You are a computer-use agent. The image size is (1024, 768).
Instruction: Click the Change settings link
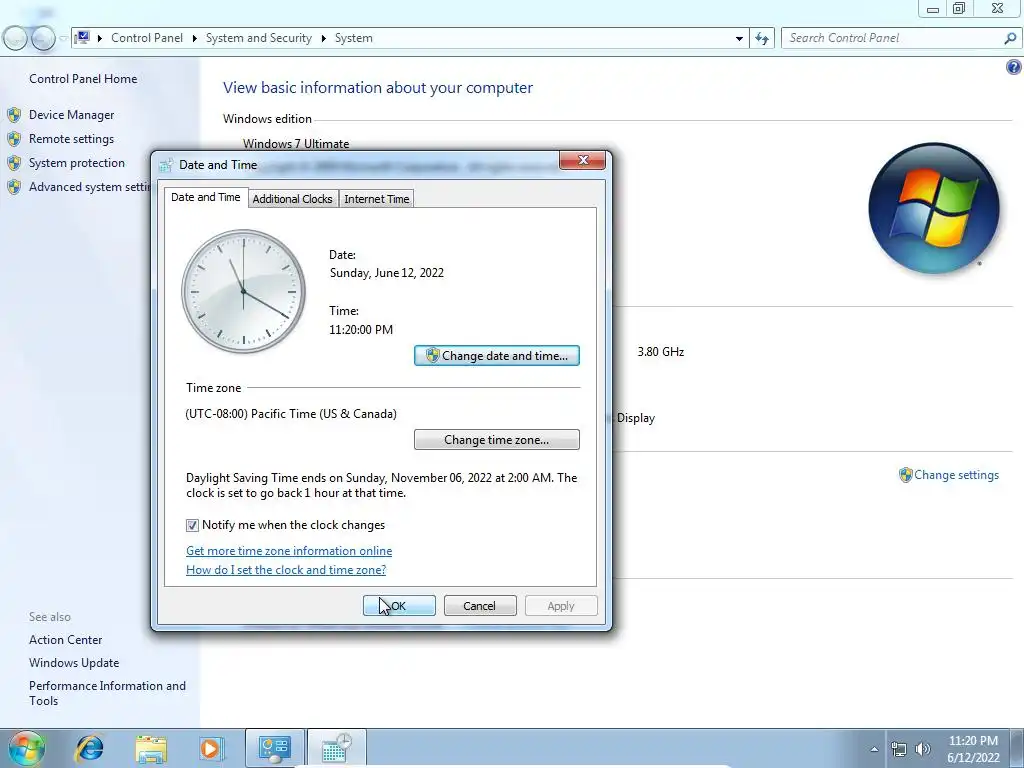(x=956, y=475)
